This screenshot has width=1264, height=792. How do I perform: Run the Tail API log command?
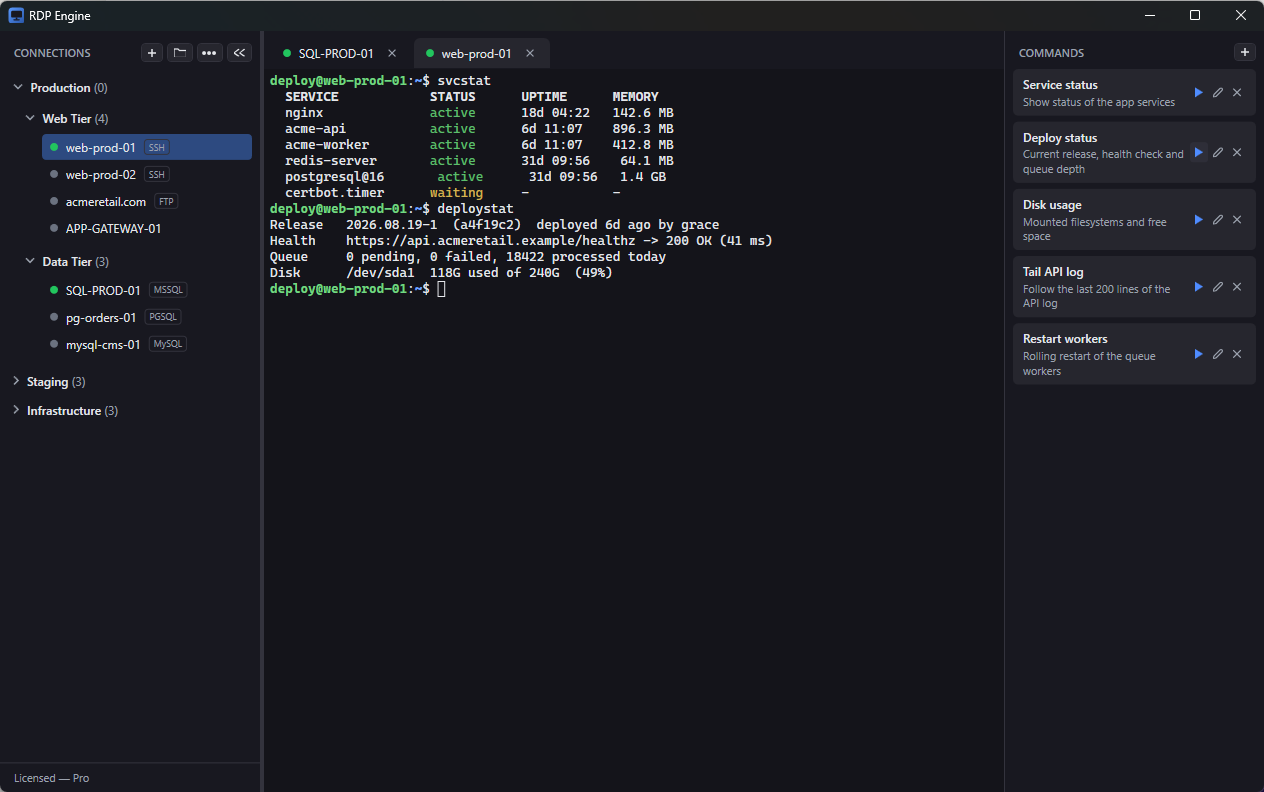(1198, 286)
